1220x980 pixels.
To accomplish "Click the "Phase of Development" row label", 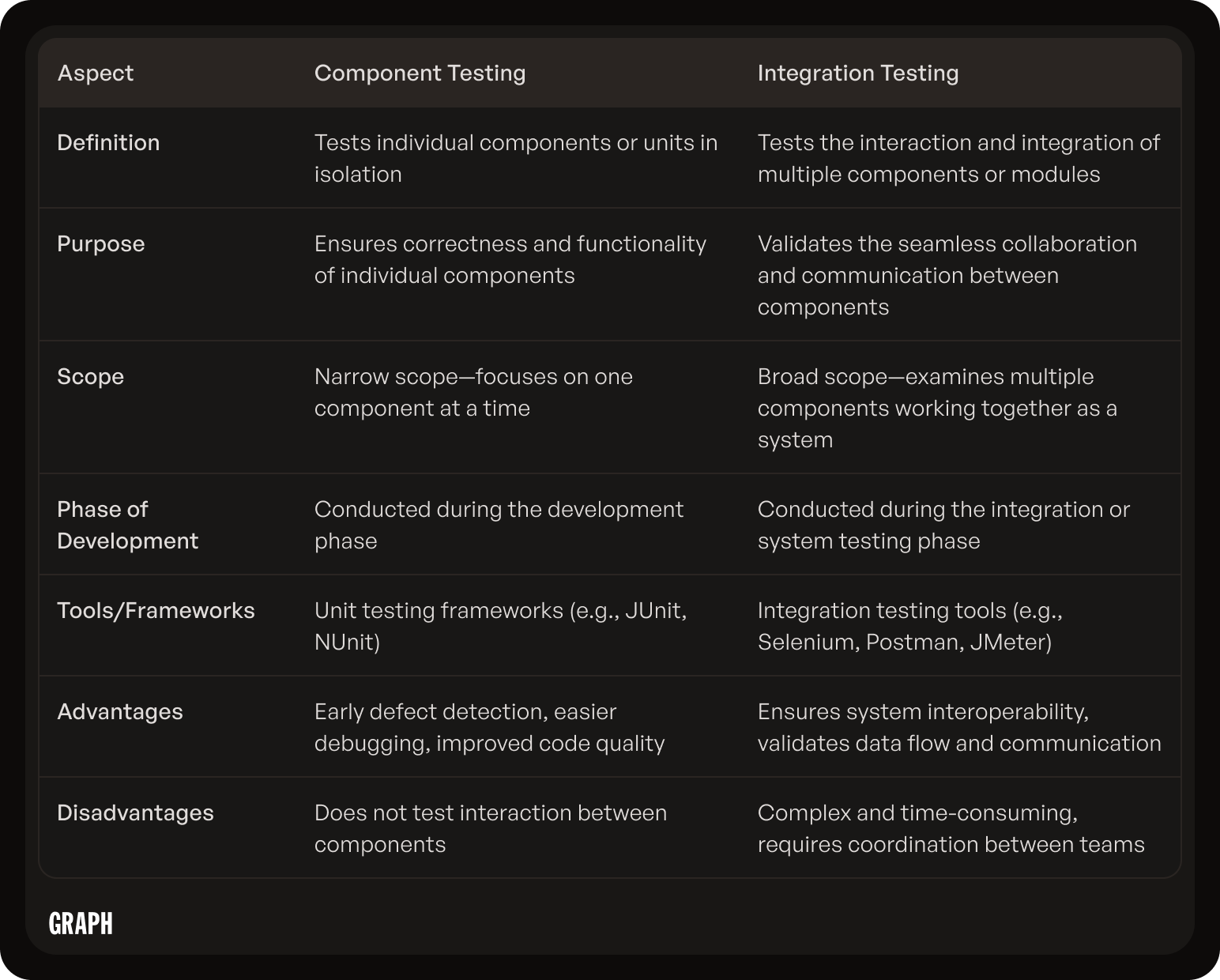I will click(128, 525).
